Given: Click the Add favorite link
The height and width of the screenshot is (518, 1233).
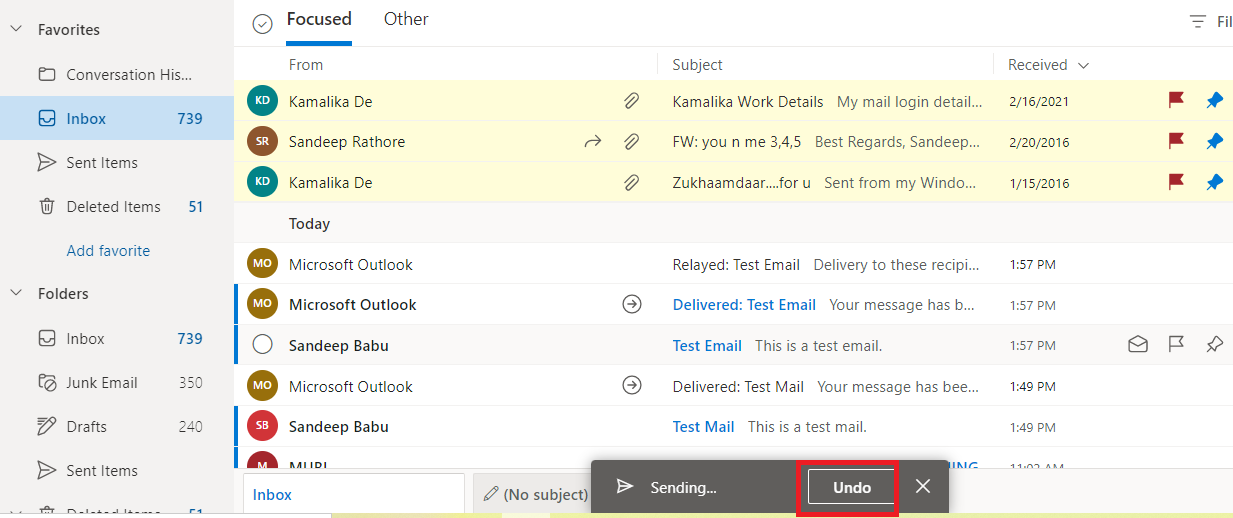Looking at the screenshot, I should click(108, 251).
